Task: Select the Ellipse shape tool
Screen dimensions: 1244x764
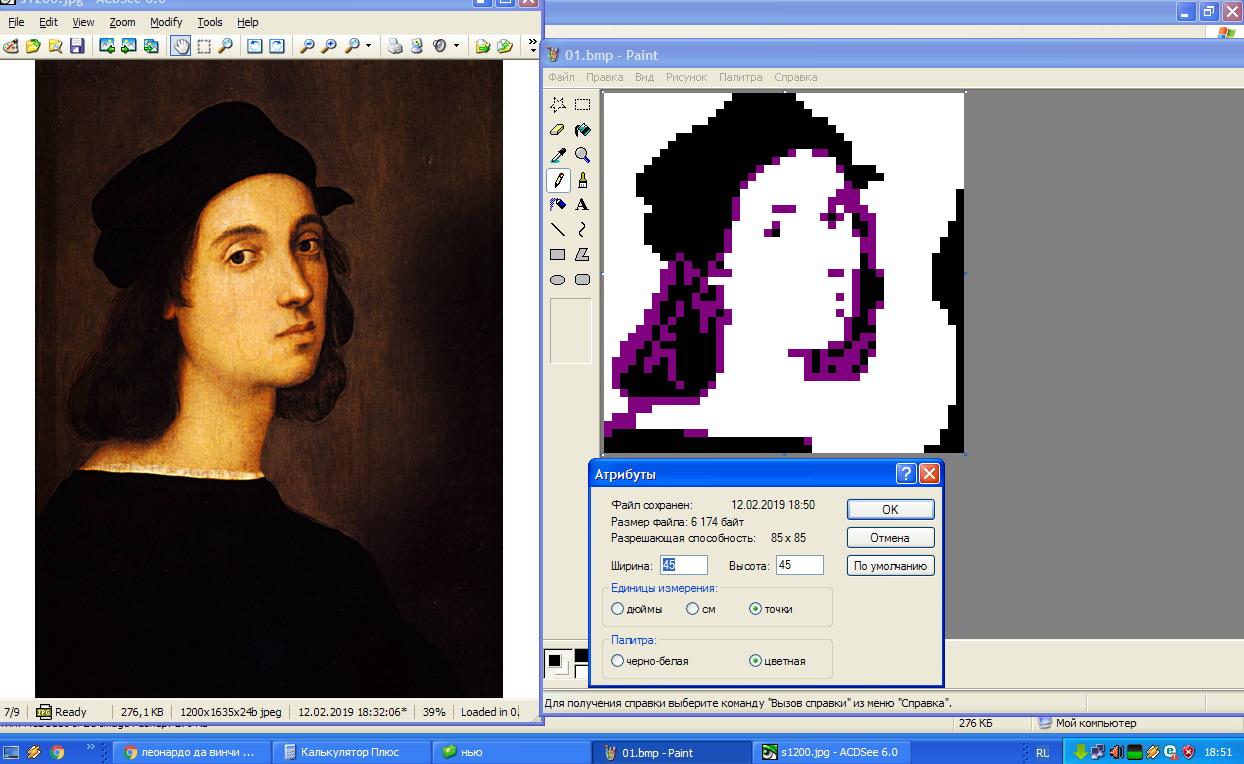Action: pyautogui.click(x=558, y=280)
